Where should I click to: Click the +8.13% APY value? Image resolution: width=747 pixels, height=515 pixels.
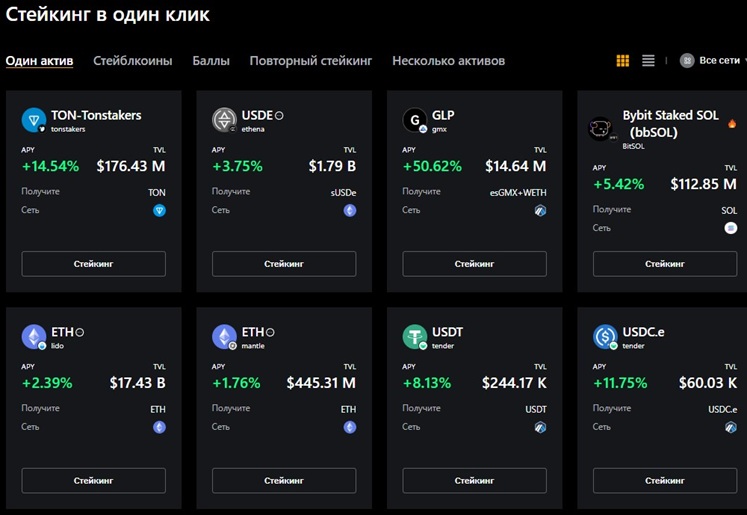pos(427,383)
